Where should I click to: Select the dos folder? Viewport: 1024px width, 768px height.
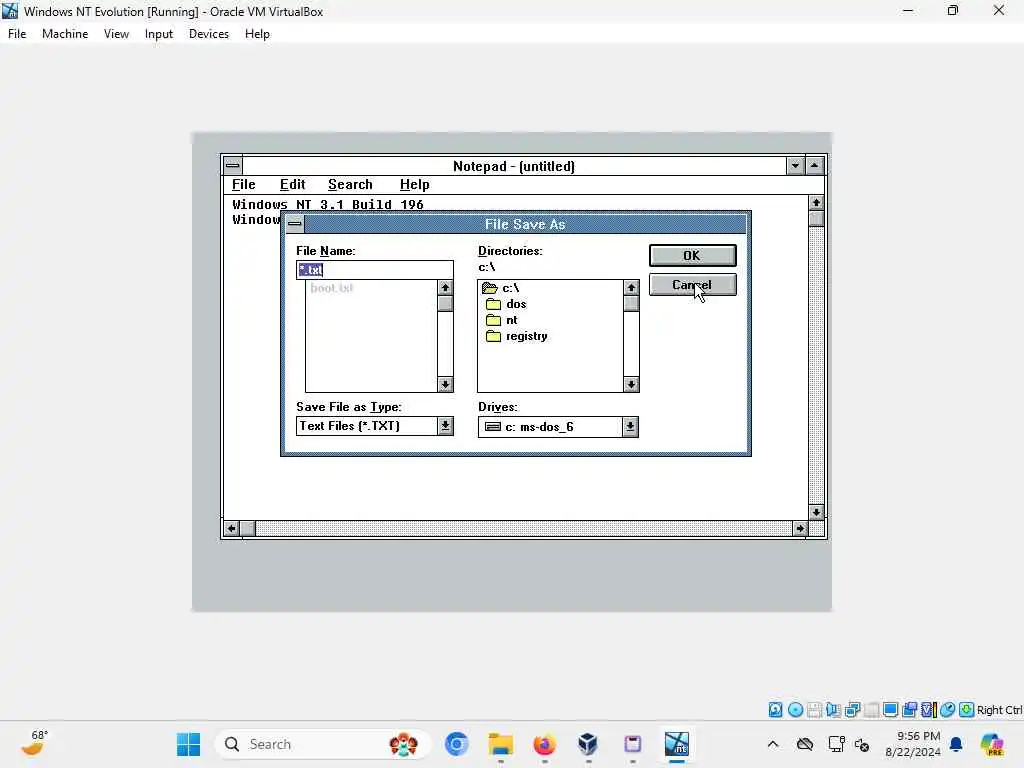click(x=506, y=304)
